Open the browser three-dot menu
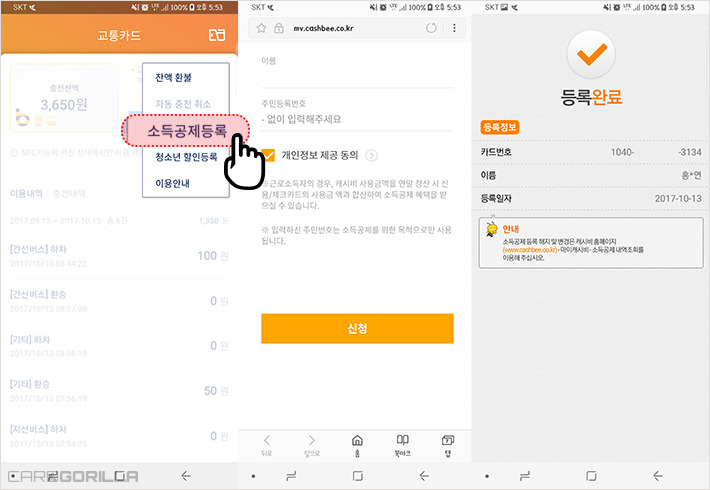Screen dimensions: 710x490 click(454, 28)
